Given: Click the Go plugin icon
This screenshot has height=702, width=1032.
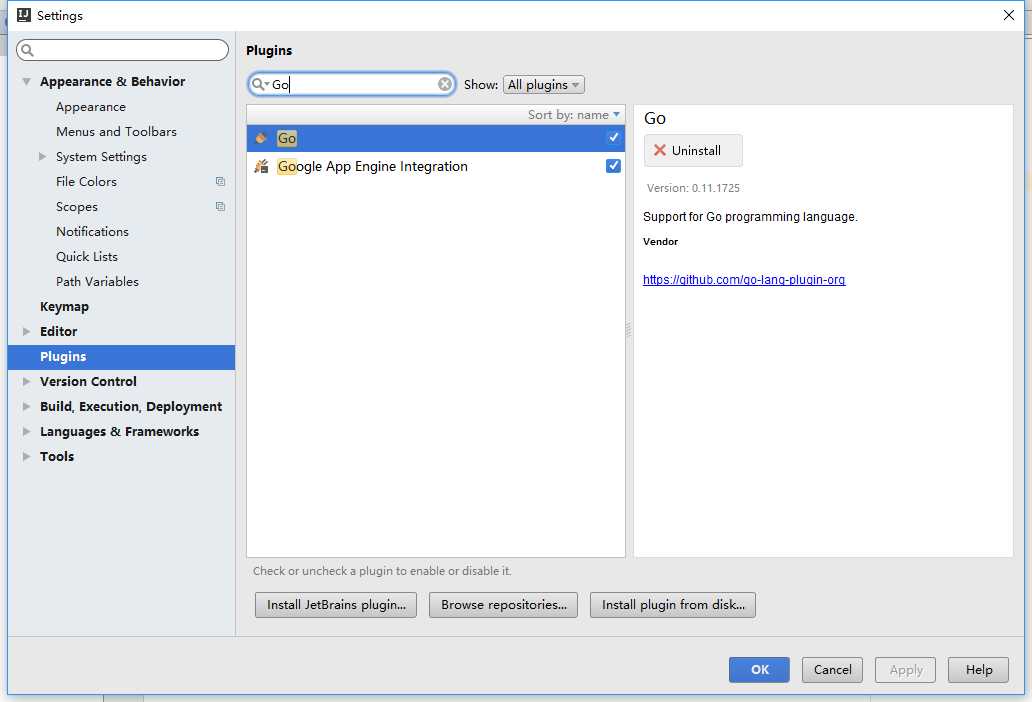Looking at the screenshot, I should tap(261, 138).
